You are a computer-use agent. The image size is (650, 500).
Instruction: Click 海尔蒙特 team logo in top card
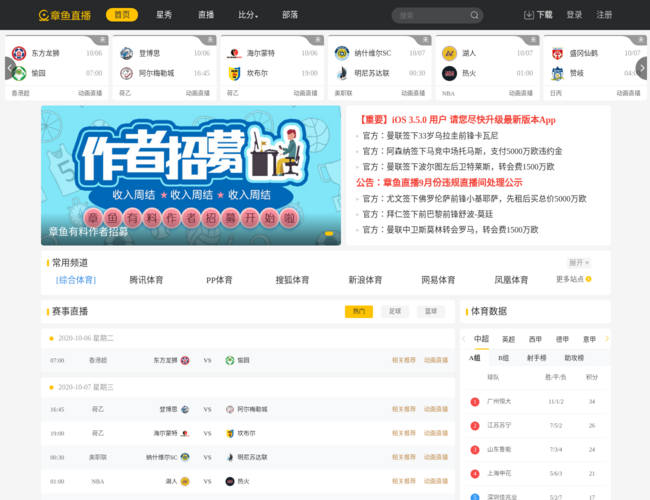[x=234, y=53]
